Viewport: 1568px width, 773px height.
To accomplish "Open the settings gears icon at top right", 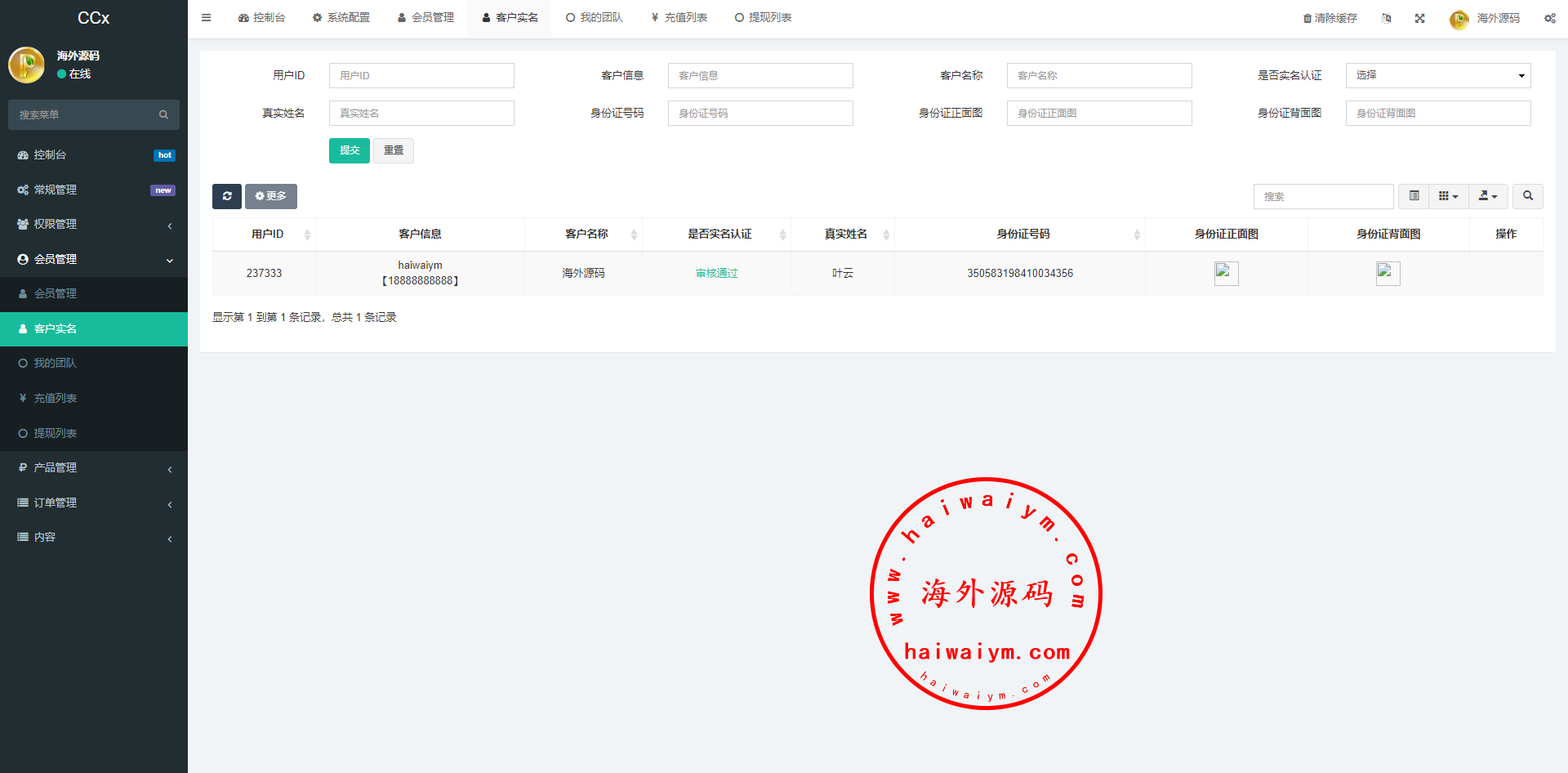I will coord(1549,18).
